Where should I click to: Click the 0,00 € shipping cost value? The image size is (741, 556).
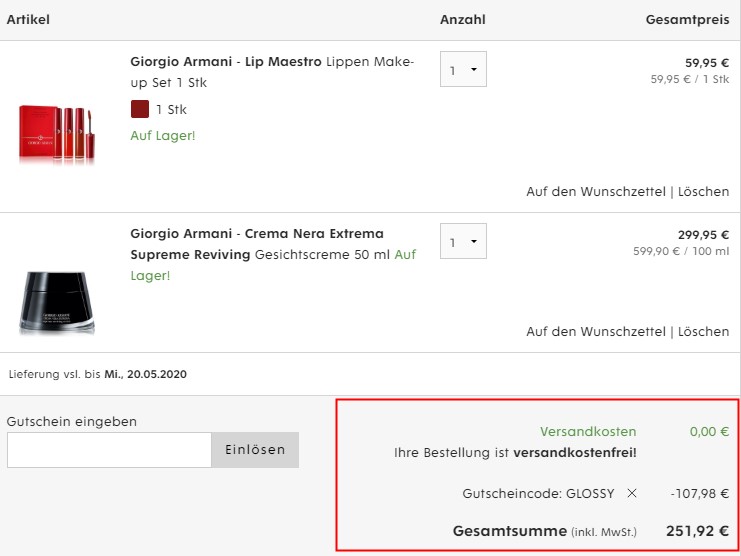coord(709,432)
